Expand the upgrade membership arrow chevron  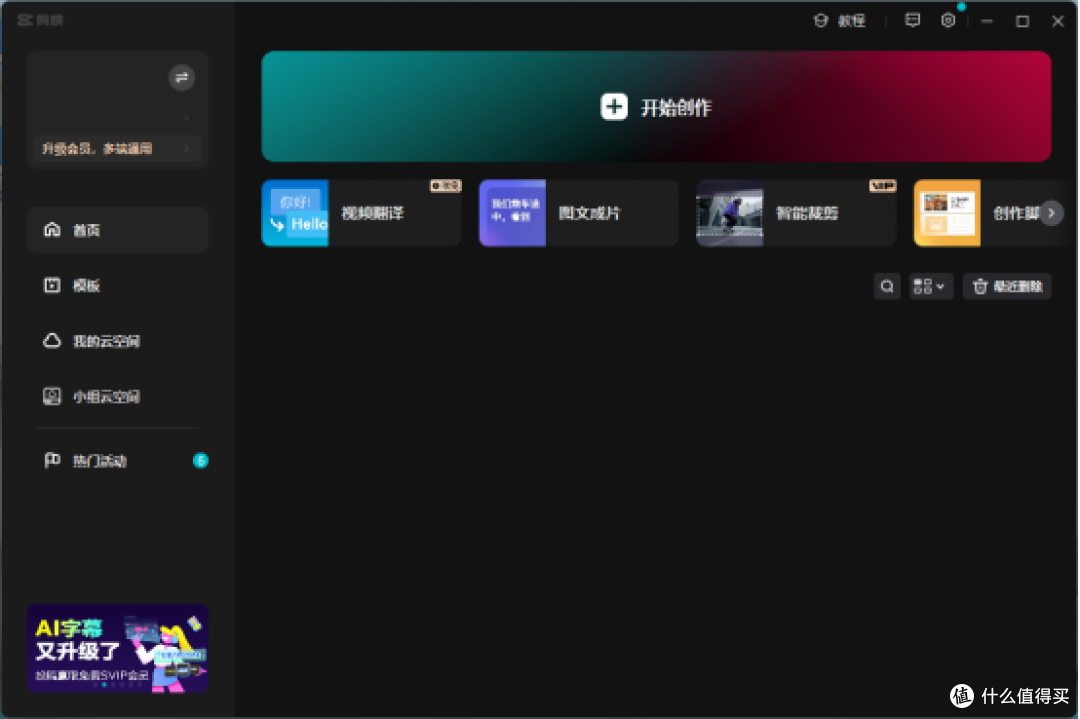pos(187,148)
